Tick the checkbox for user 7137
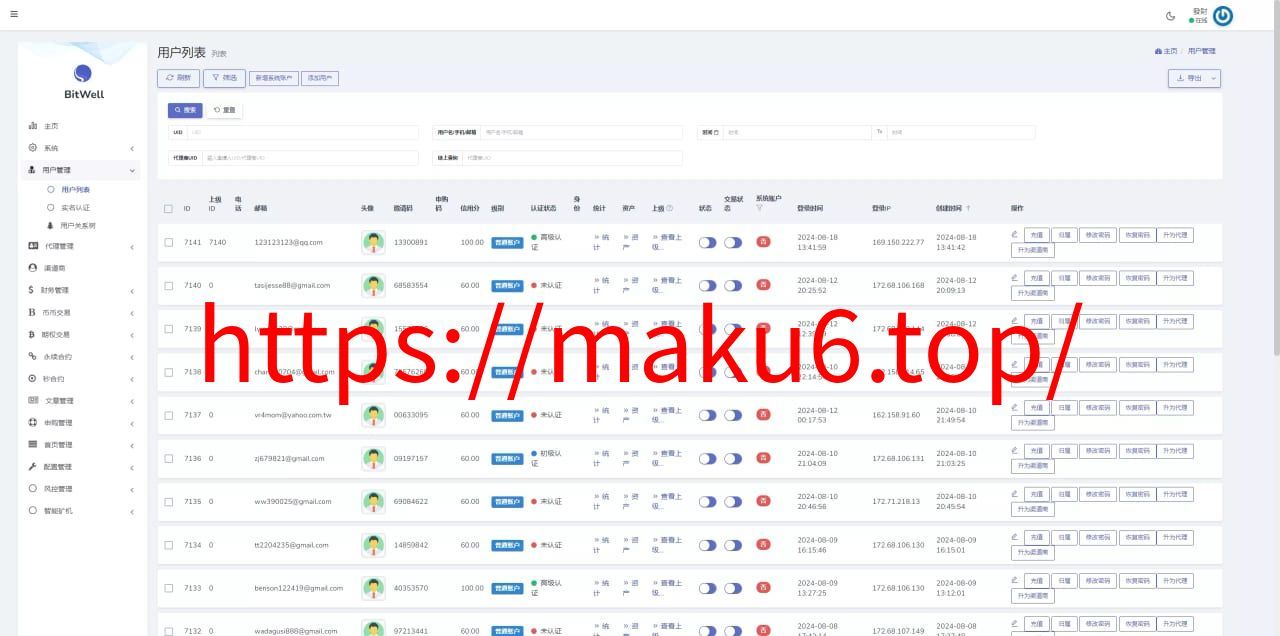Image resolution: width=1280 pixels, height=636 pixels. point(168,415)
